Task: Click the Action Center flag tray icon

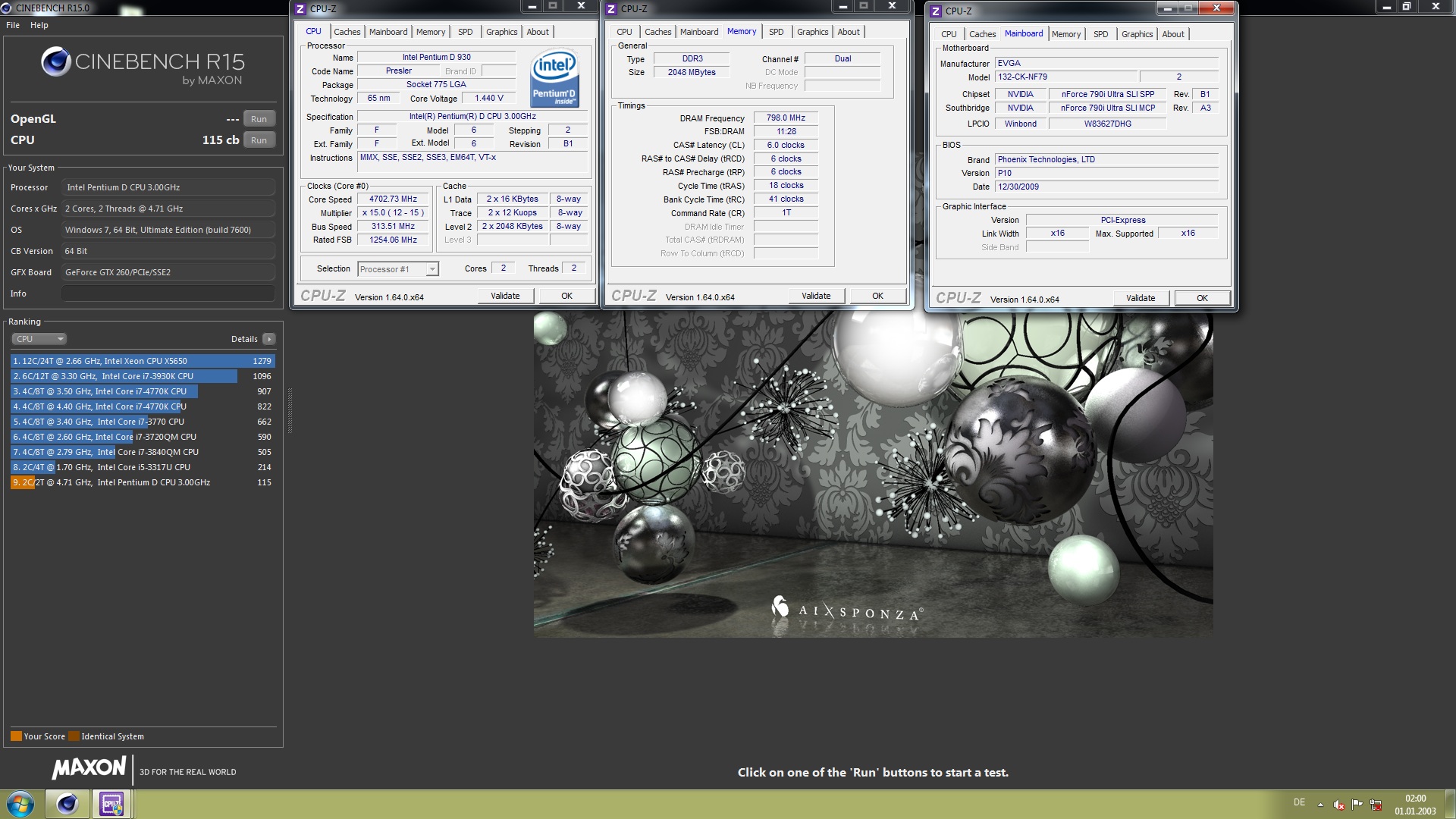Action: pos(1357,804)
